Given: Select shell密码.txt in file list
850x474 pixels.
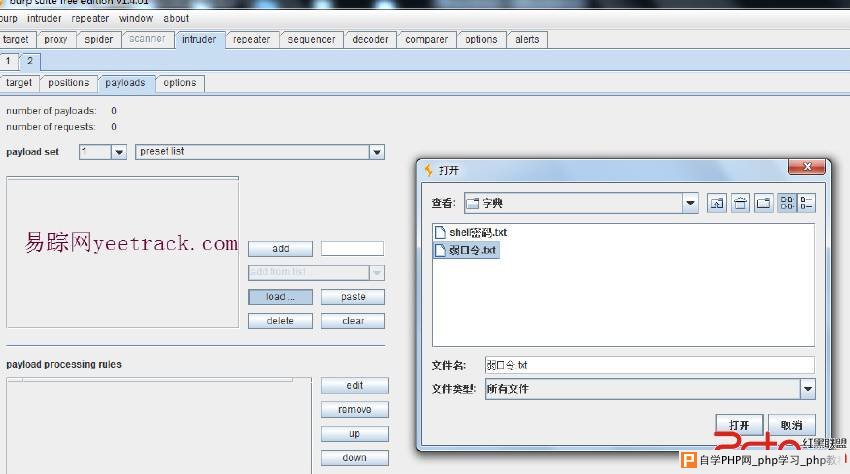Looking at the screenshot, I should coord(471,233).
